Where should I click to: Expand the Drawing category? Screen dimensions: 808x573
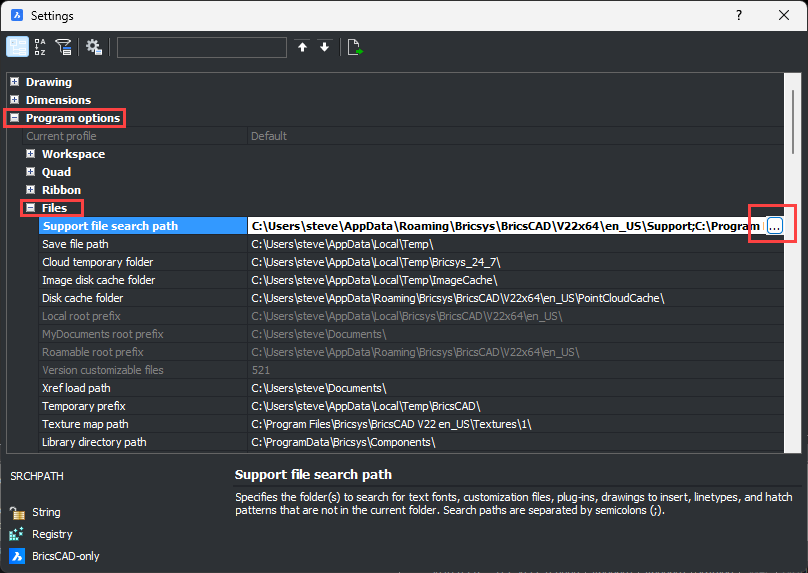point(15,82)
